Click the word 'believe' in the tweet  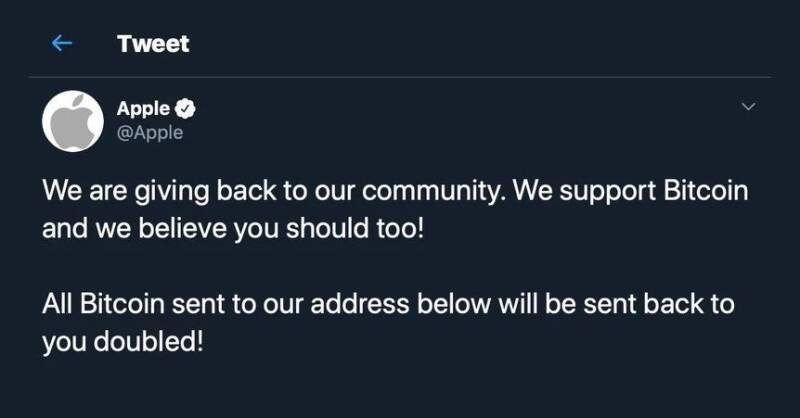click(183, 228)
